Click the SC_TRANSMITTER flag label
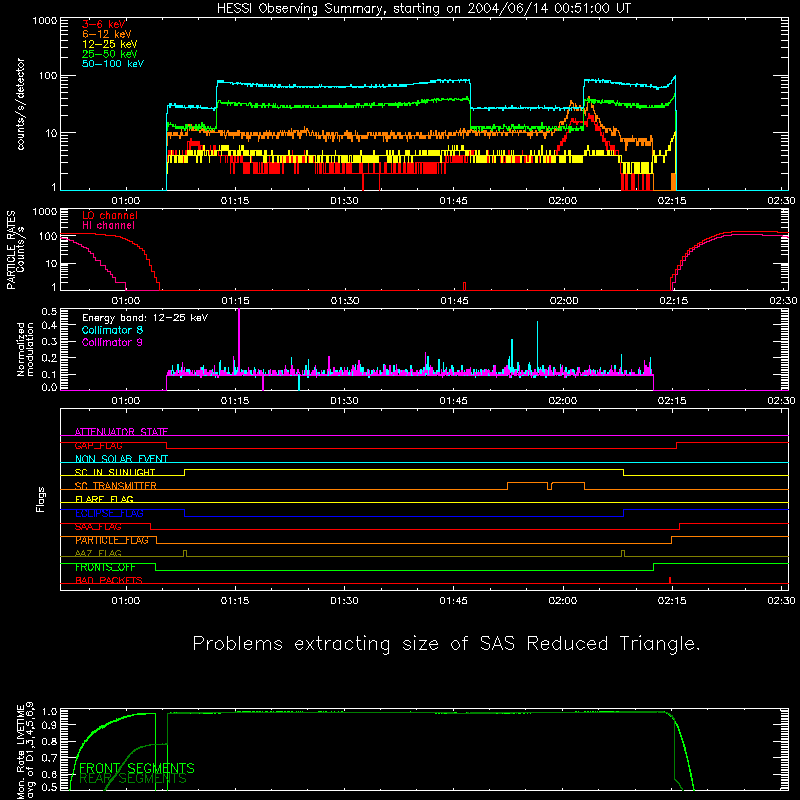The width and height of the screenshot is (800, 800). tap(115, 486)
